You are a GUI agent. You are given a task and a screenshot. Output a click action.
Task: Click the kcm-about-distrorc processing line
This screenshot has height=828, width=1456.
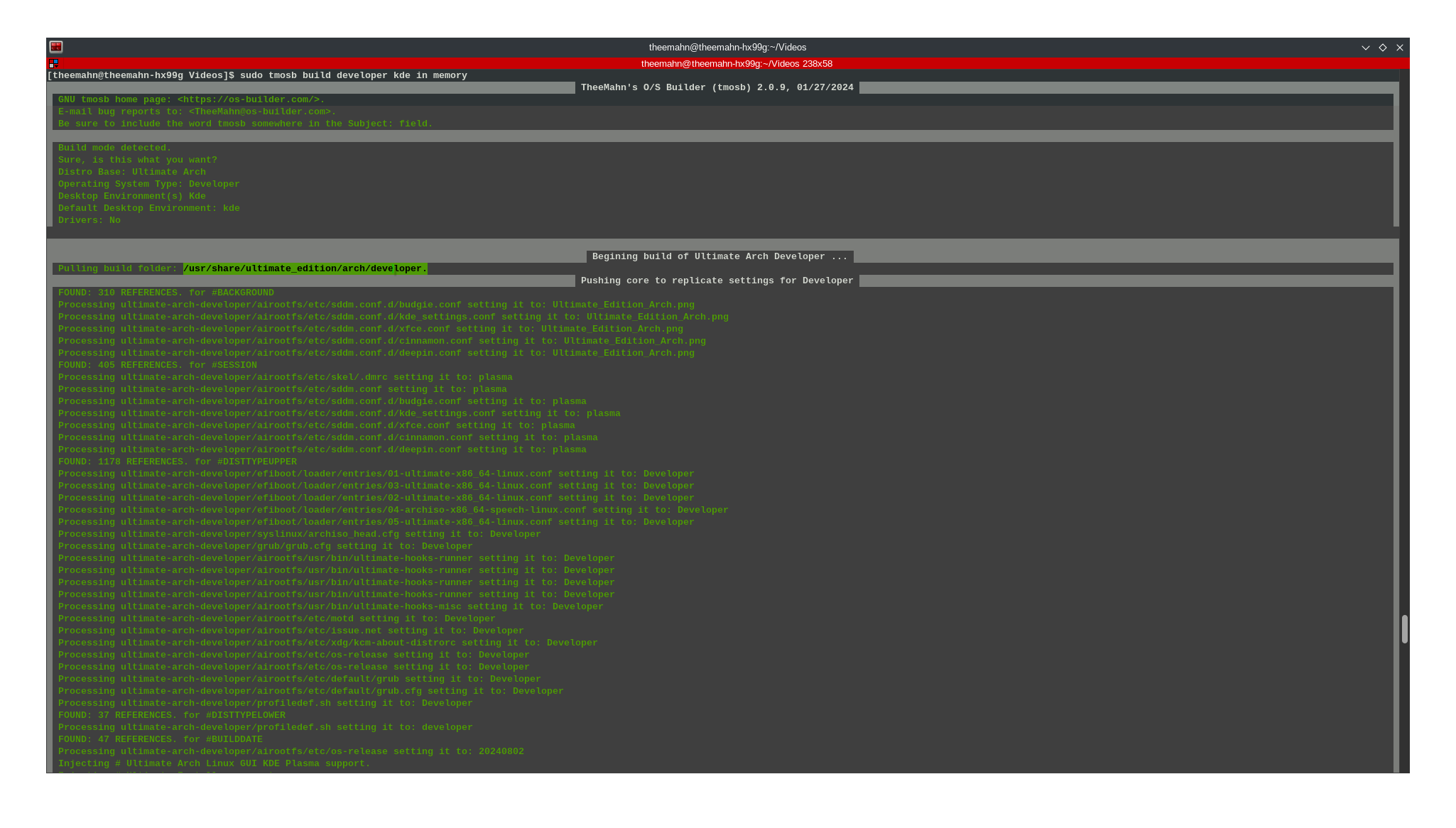pyautogui.click(x=328, y=643)
